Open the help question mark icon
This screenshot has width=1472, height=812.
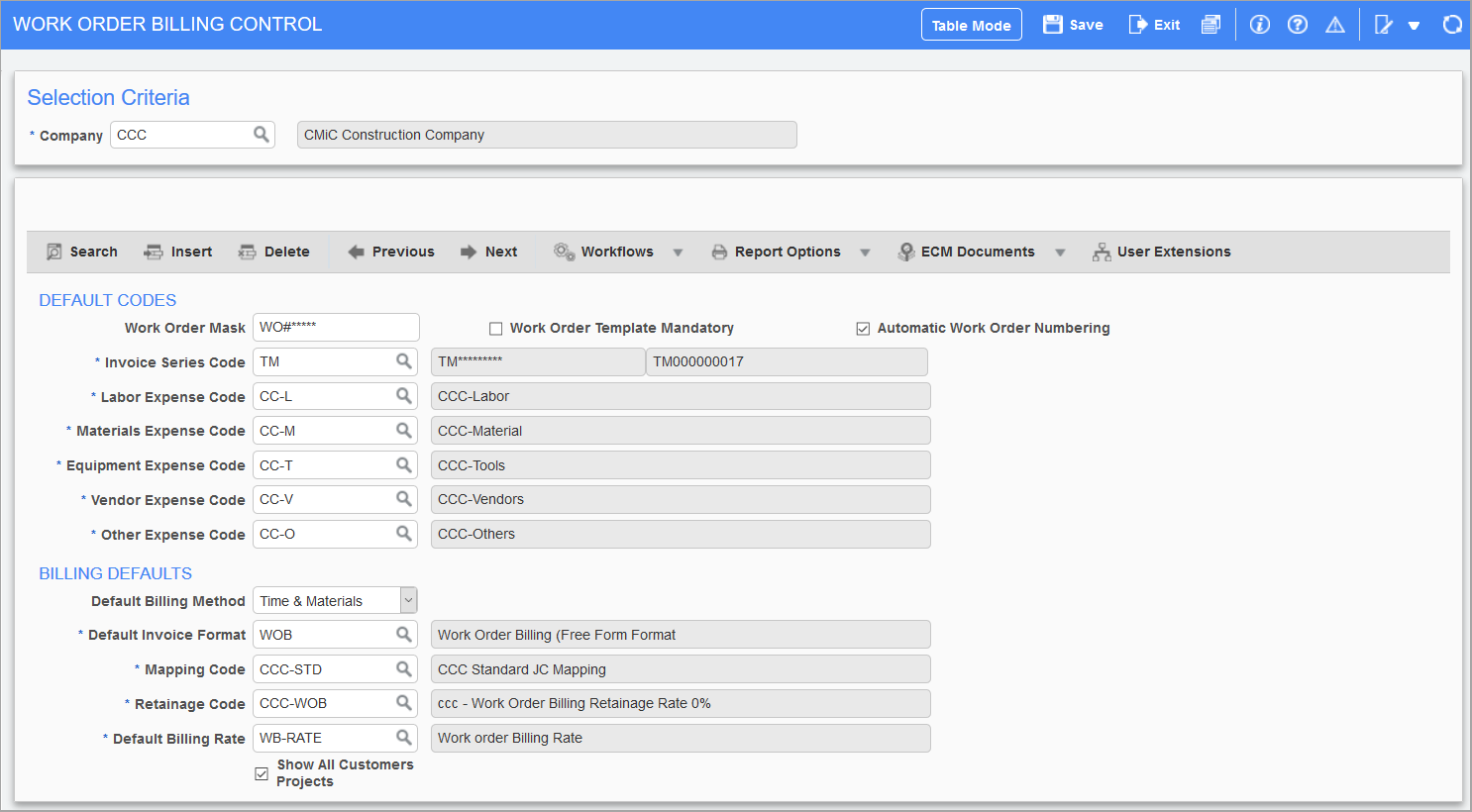click(x=1298, y=25)
